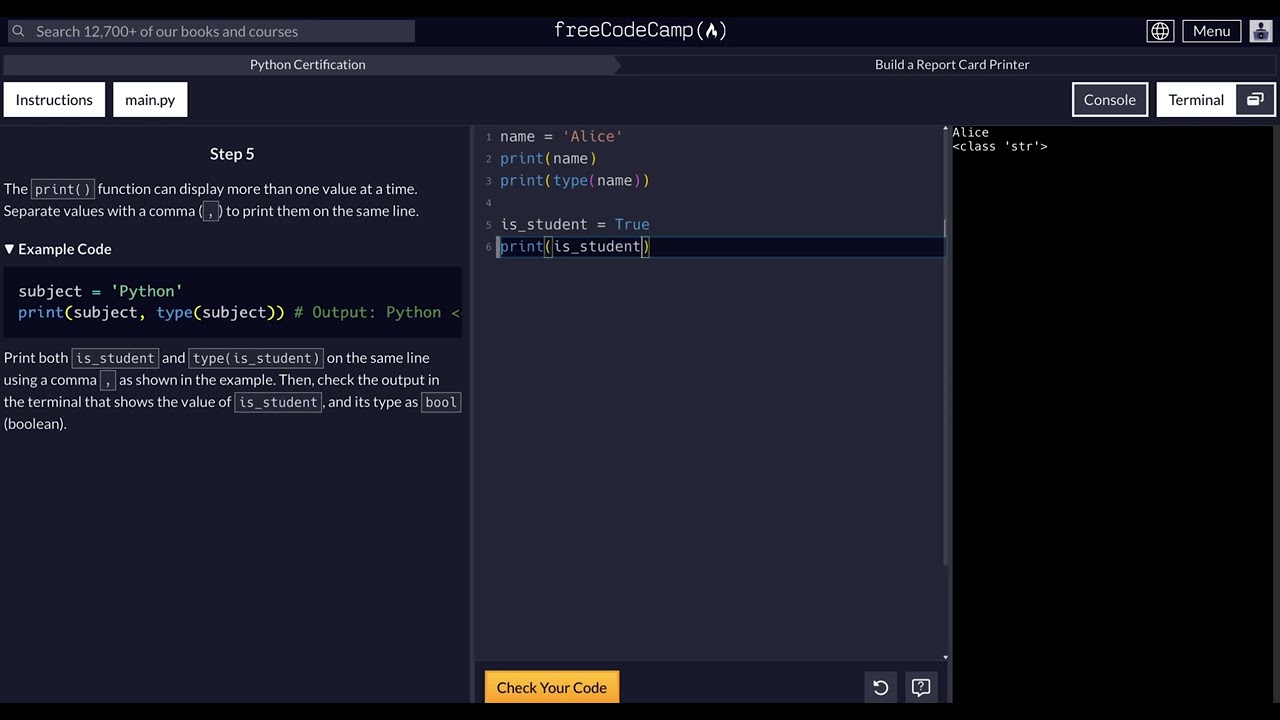Go to Python Certification breadcrumb
The width and height of the screenshot is (1280, 720).
[x=308, y=64]
